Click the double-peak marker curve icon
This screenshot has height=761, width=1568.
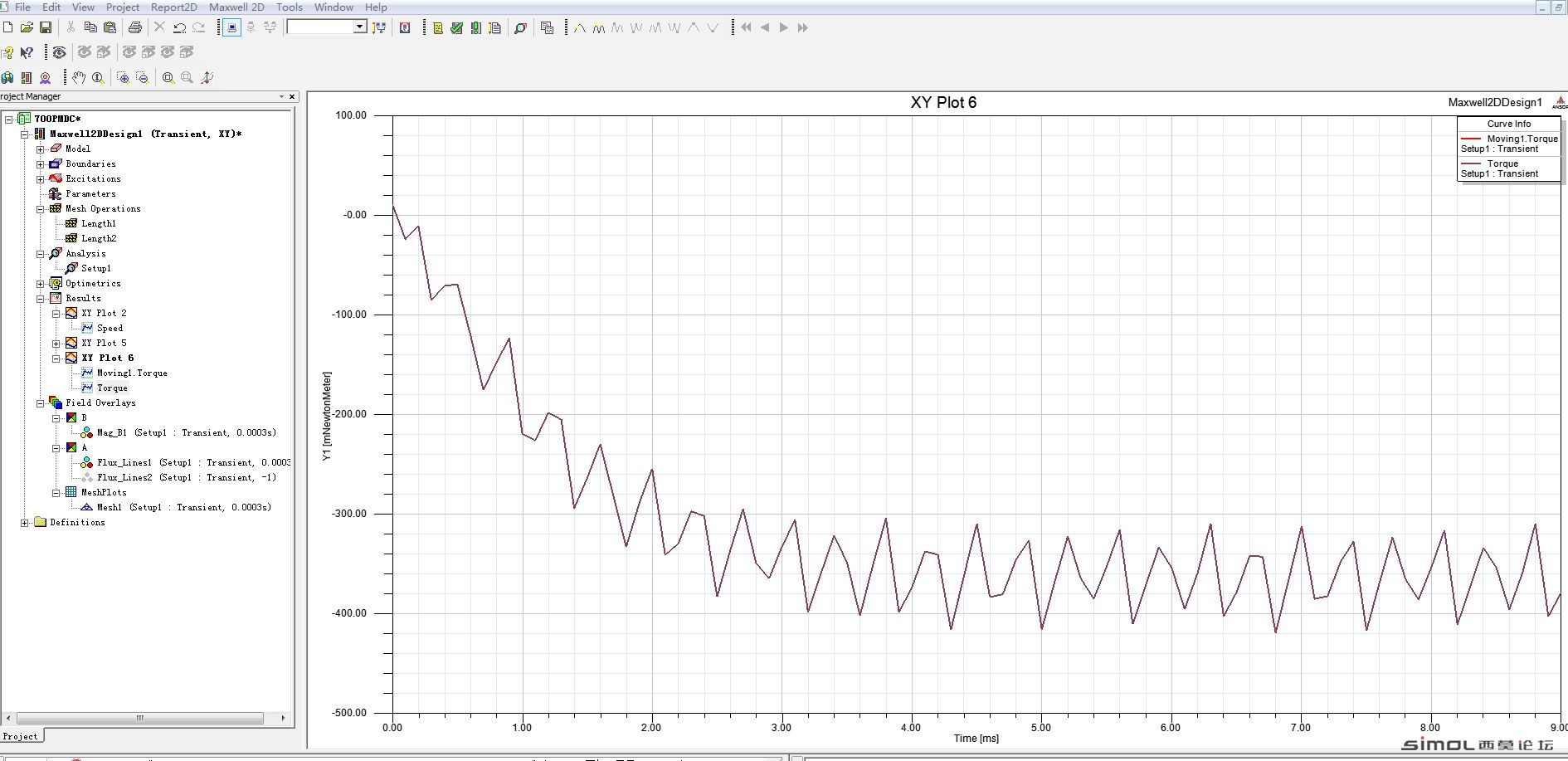click(598, 27)
